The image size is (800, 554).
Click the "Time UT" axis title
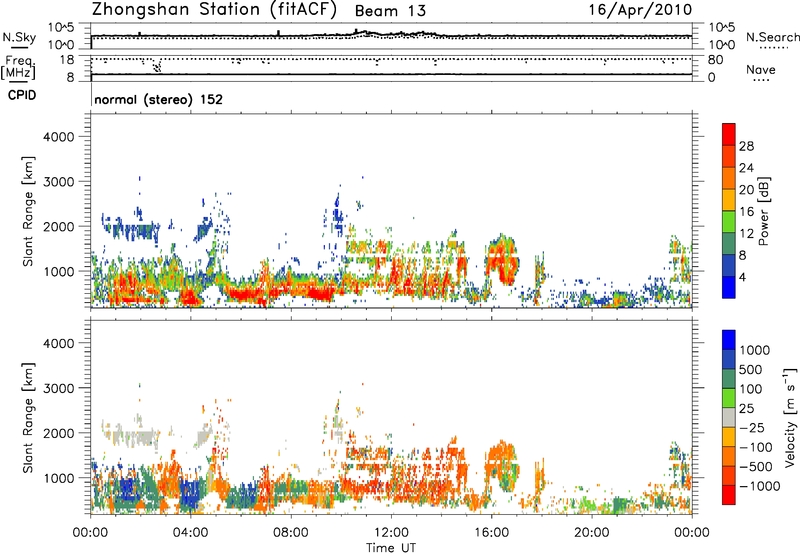pyautogui.click(x=391, y=548)
